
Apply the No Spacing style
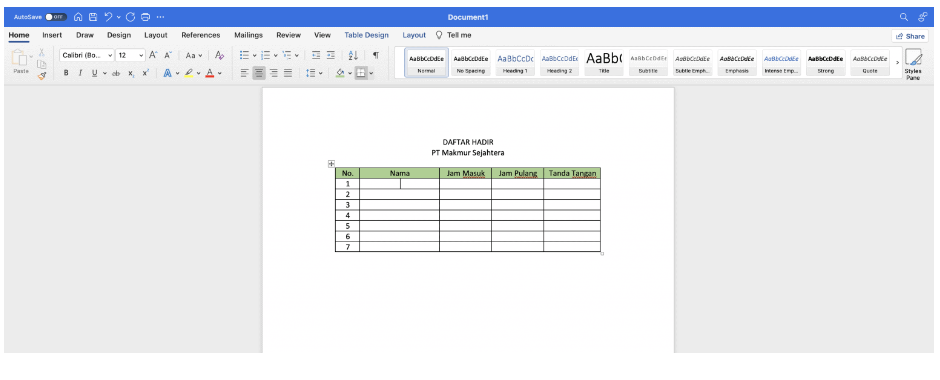(x=471, y=62)
